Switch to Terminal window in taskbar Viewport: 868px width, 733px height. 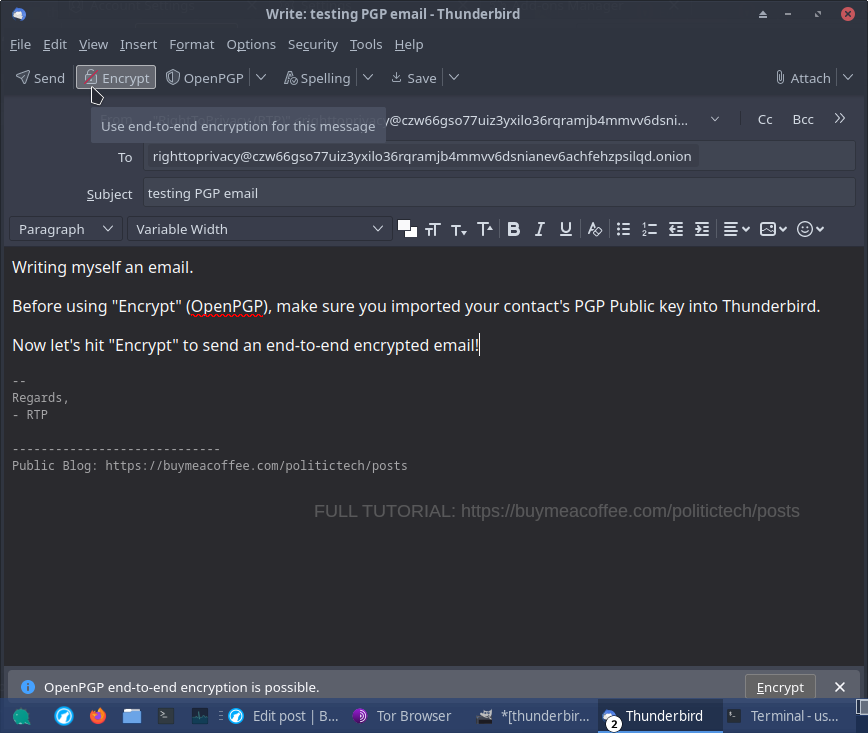click(782, 716)
